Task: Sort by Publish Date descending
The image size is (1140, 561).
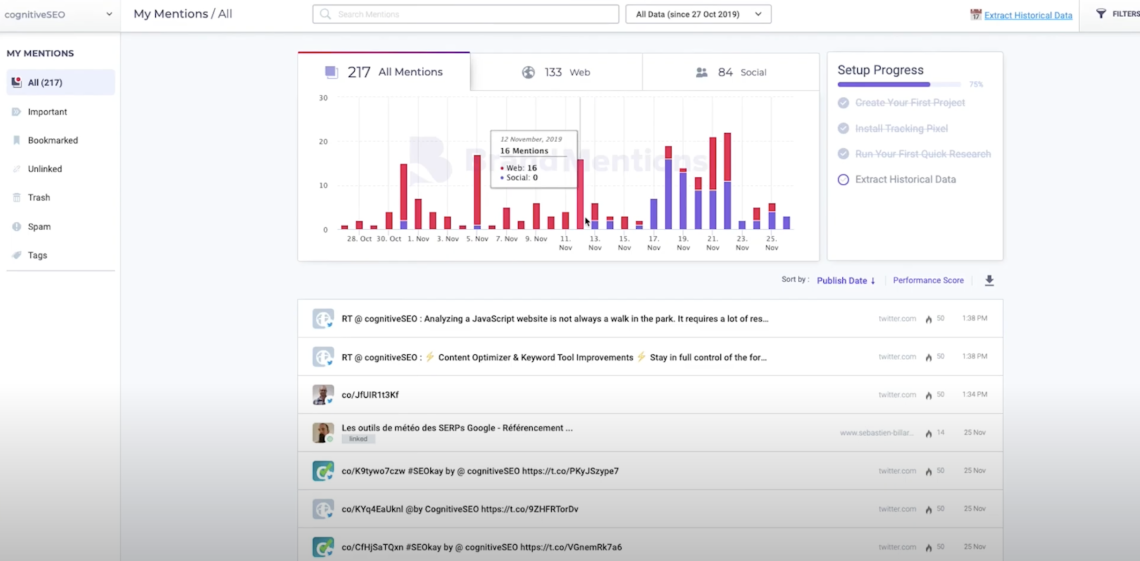Action: (845, 281)
